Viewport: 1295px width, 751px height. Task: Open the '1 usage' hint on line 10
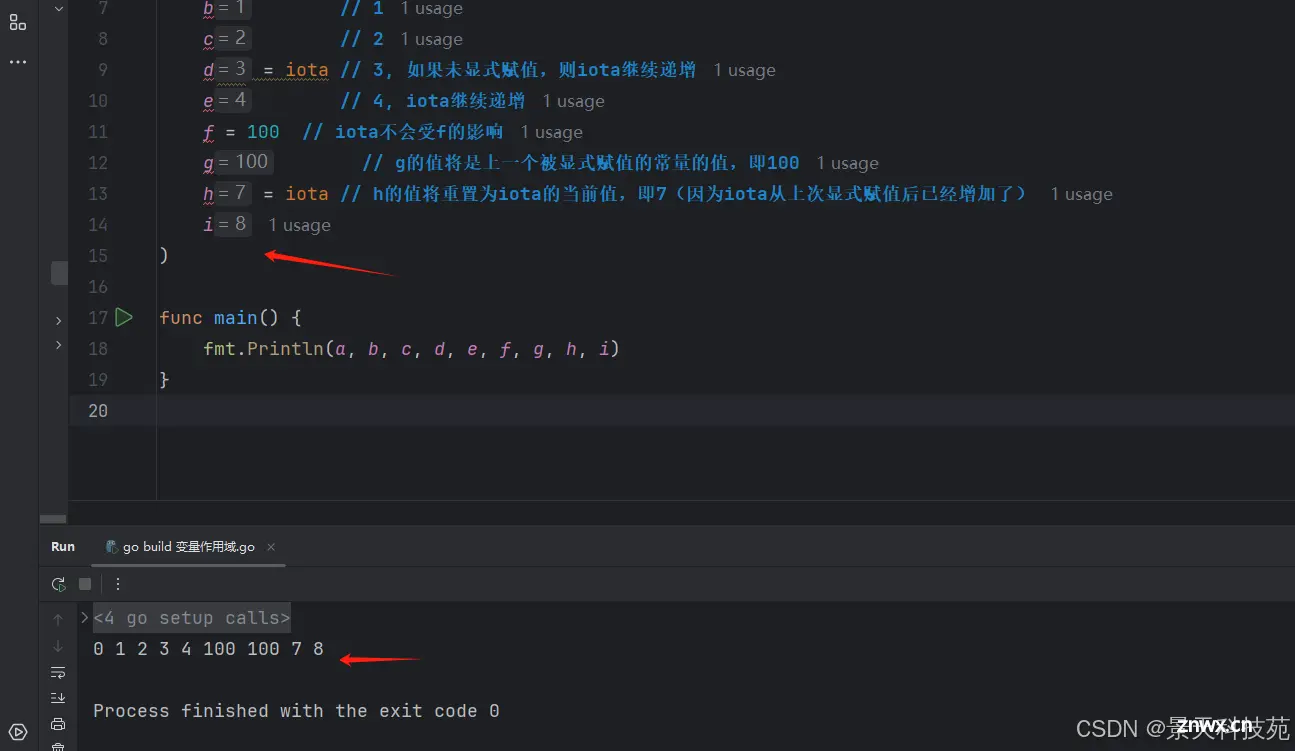[x=573, y=101]
